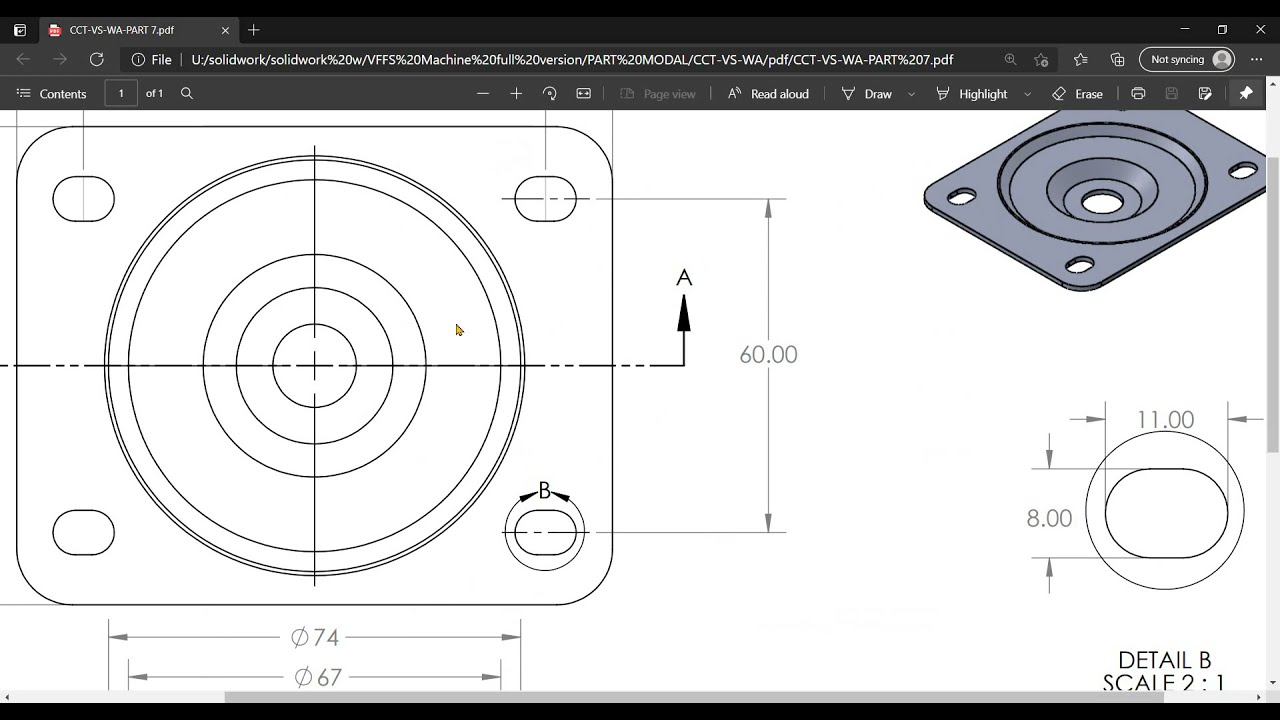Image resolution: width=1280 pixels, height=720 pixels.
Task: Select the Erase tool
Action: 1077,94
